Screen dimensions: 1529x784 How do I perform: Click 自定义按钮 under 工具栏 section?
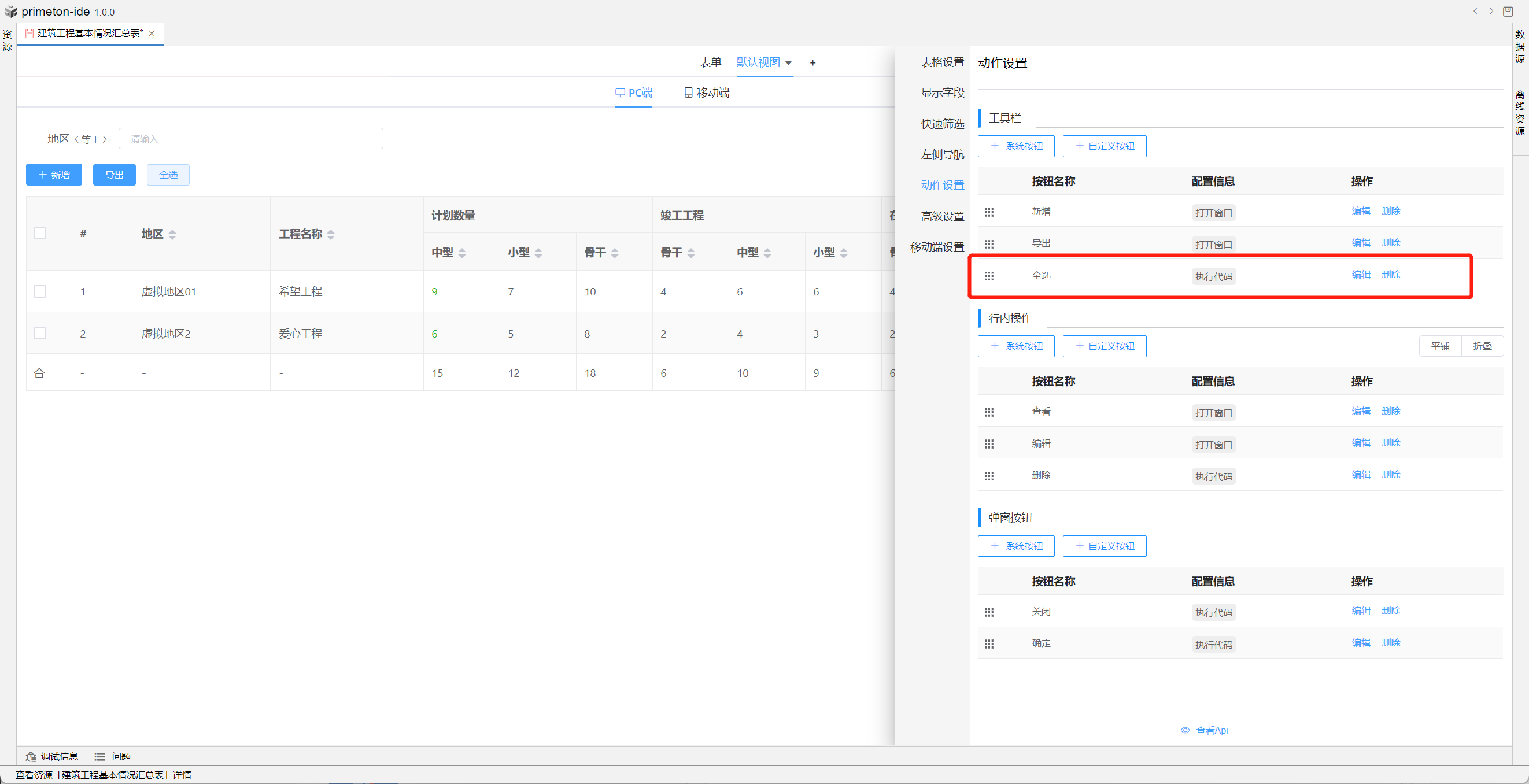(x=1104, y=146)
